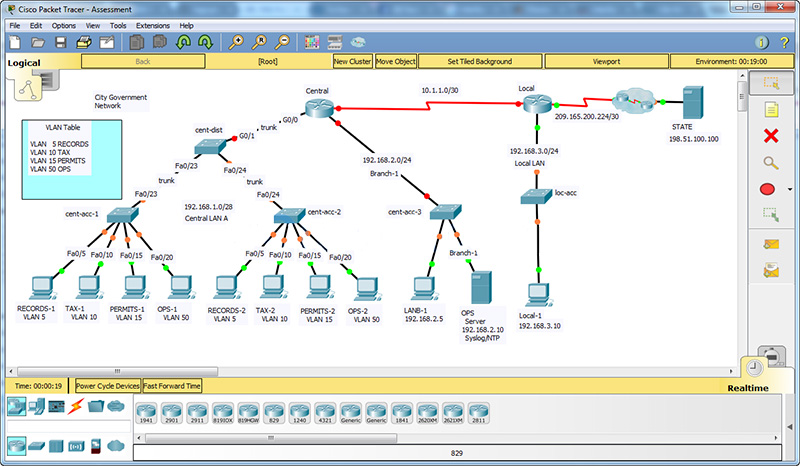Select the Security subcategory icon
800x466 pixels.
click(x=95, y=446)
